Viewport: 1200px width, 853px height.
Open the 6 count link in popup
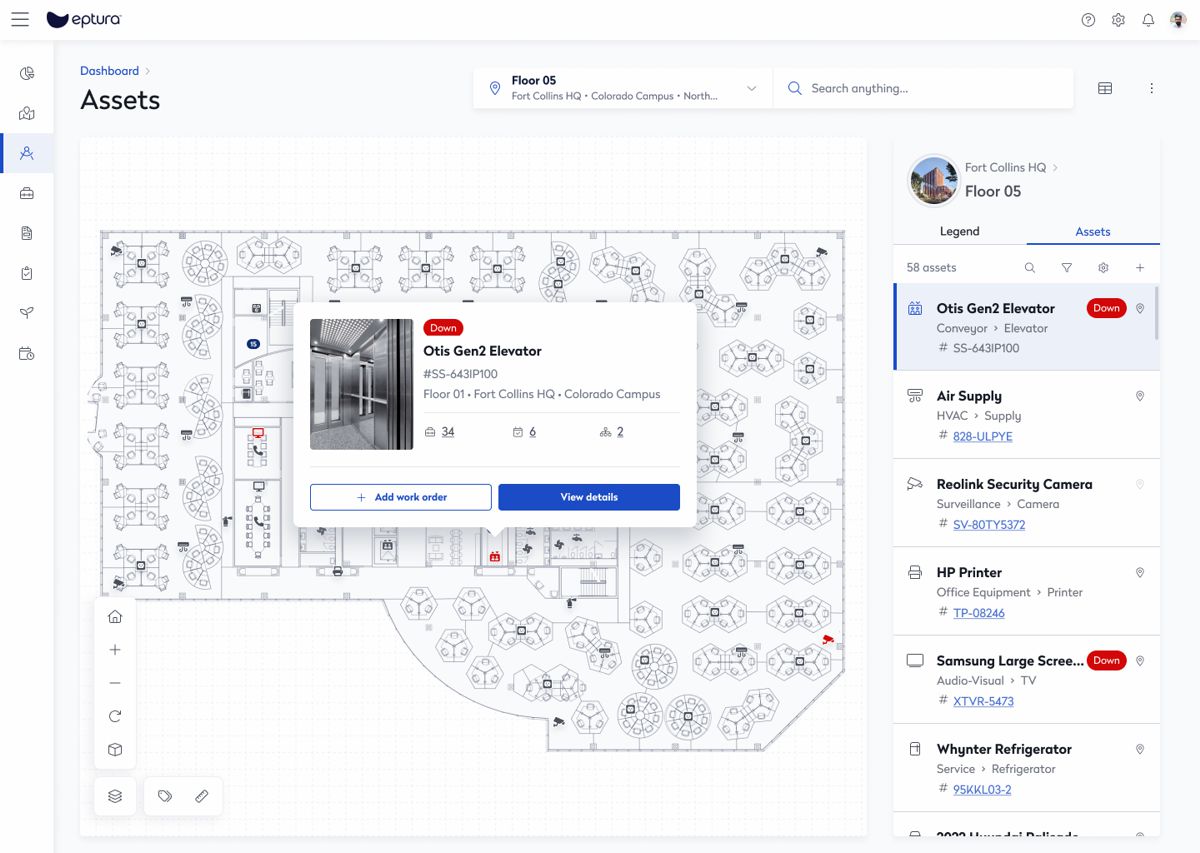coord(532,432)
